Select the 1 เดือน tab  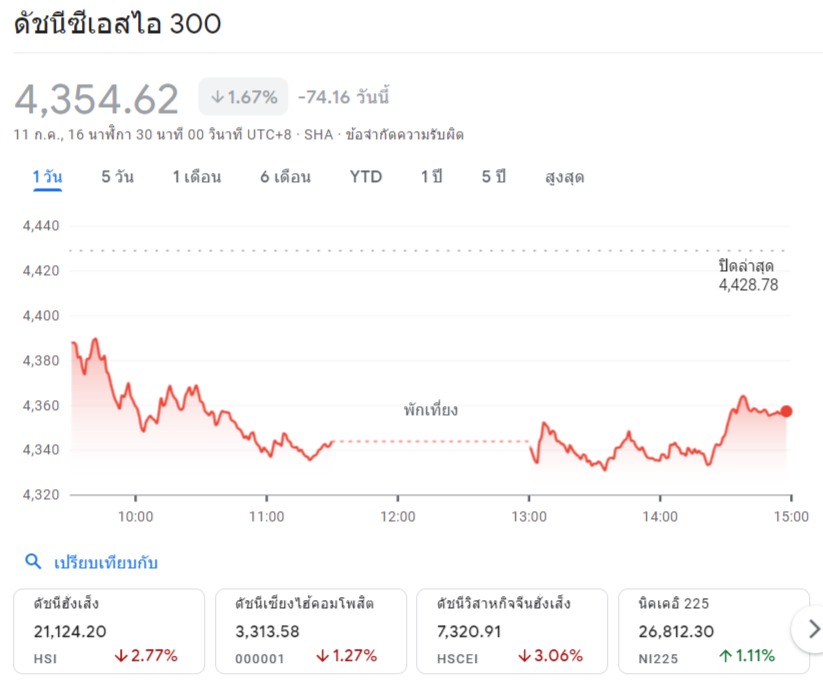coord(196,177)
